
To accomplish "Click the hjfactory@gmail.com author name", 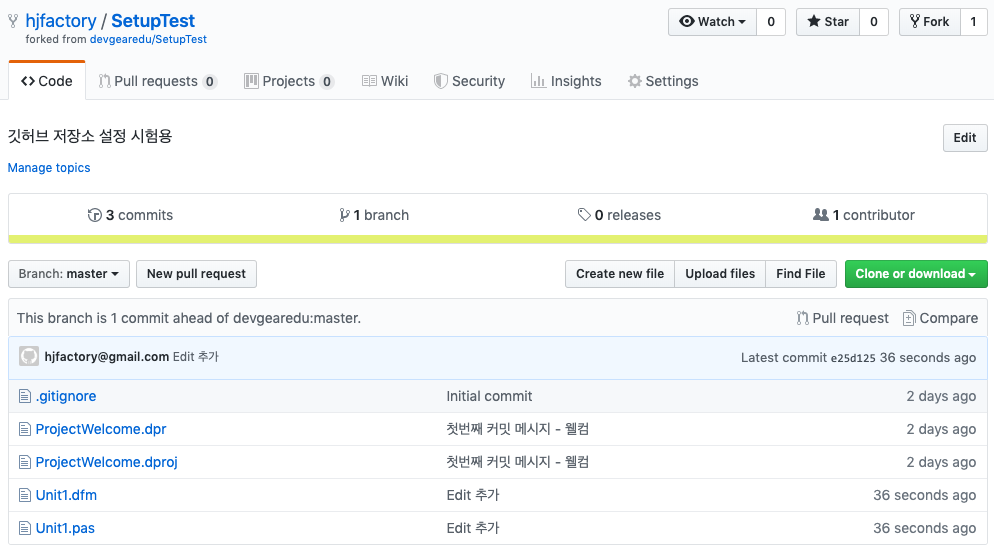I will tap(106, 357).
